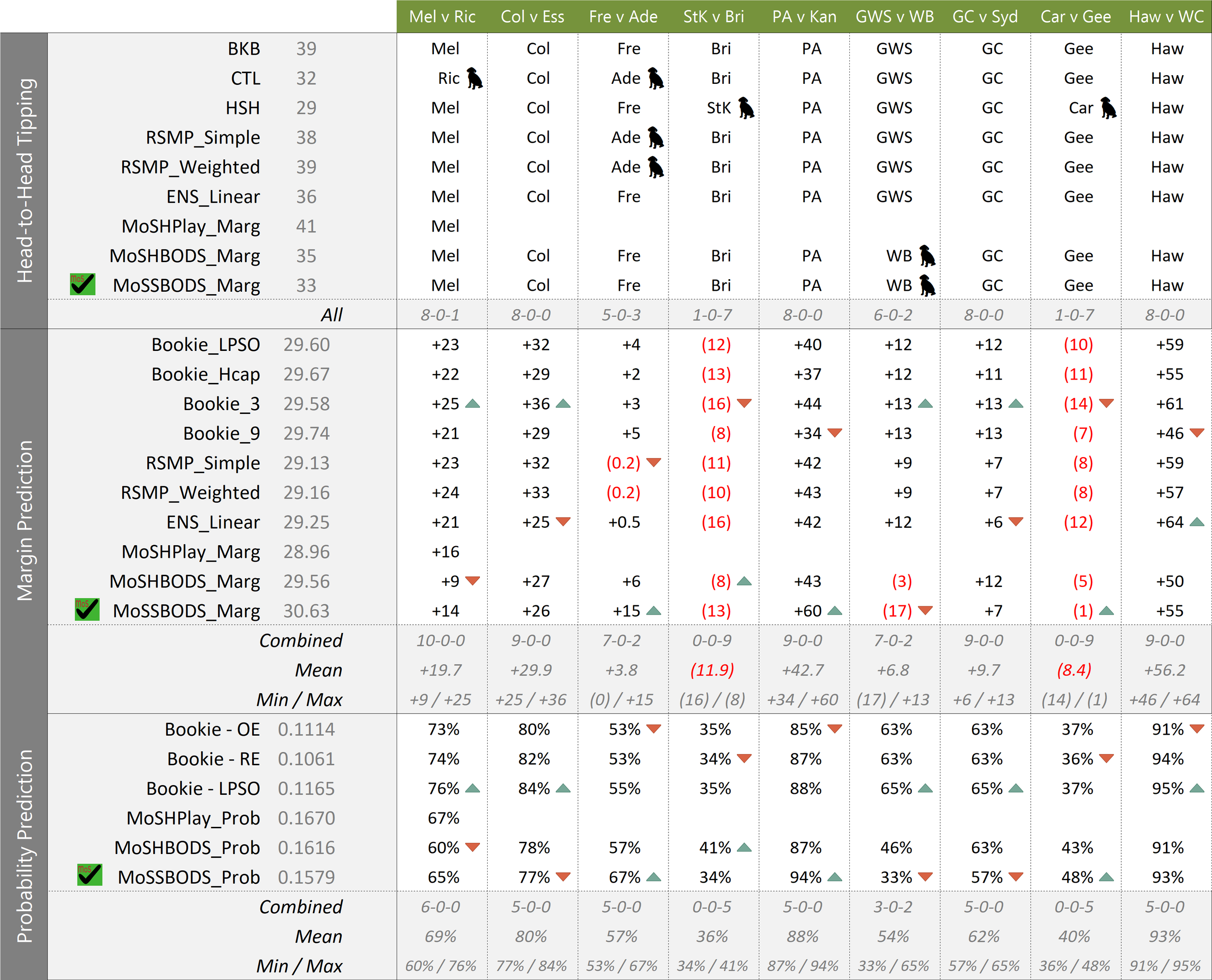
Task: Click down triangle by ENS_Linear's +6
Action: coord(1016,522)
